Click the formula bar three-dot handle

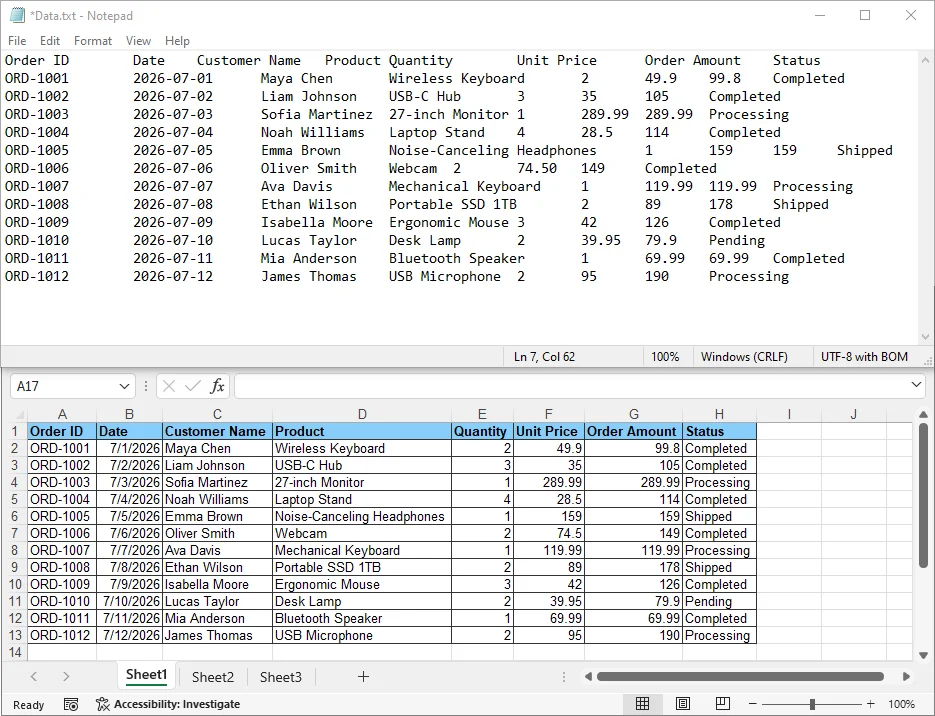145,386
